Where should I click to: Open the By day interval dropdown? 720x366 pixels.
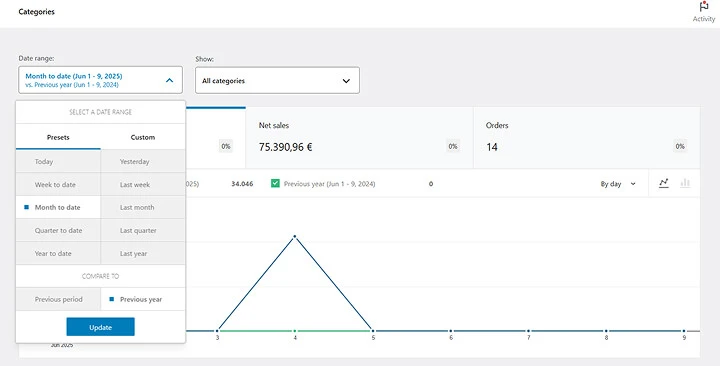click(x=618, y=184)
